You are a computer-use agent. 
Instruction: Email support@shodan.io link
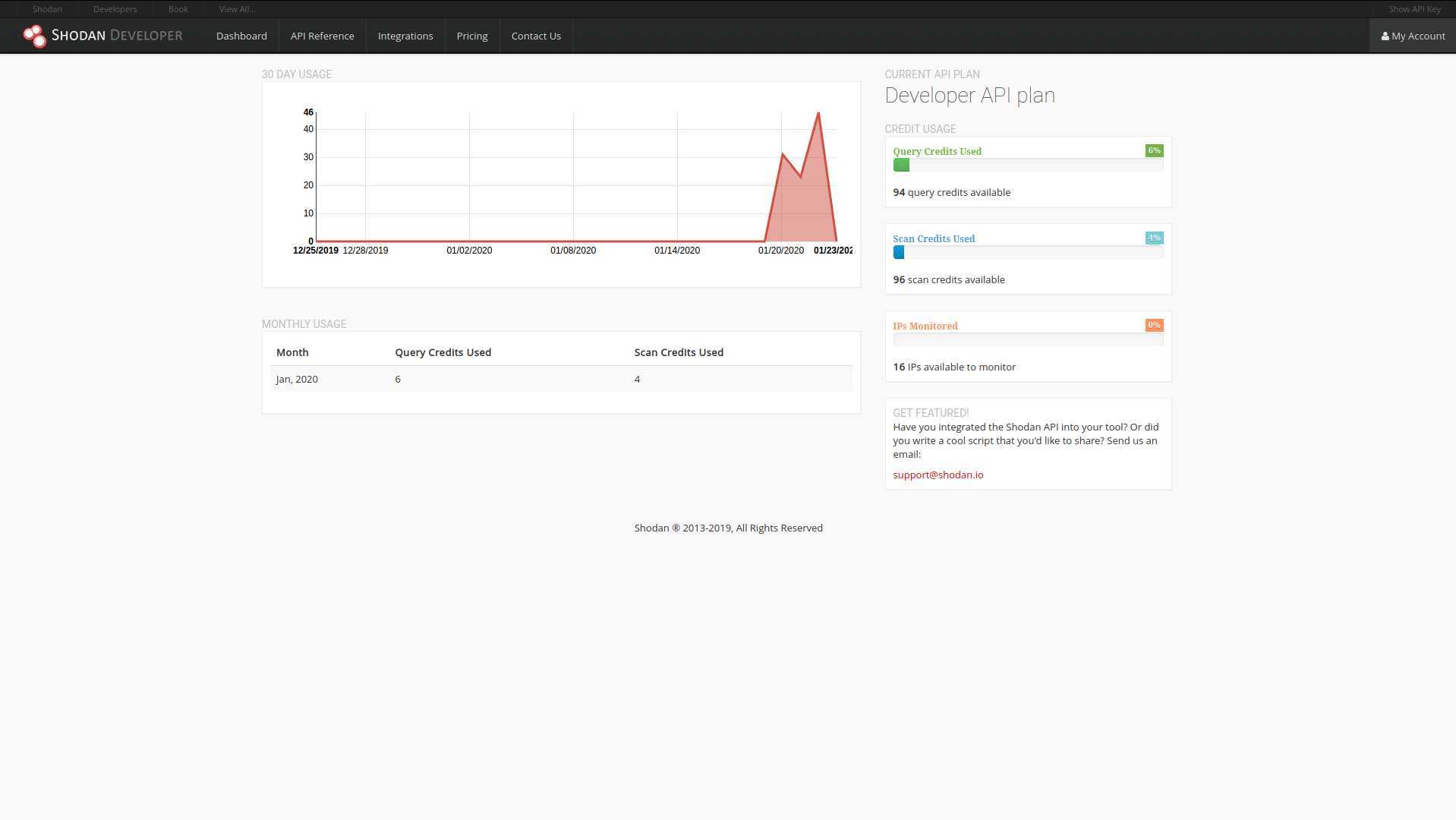[x=938, y=475]
